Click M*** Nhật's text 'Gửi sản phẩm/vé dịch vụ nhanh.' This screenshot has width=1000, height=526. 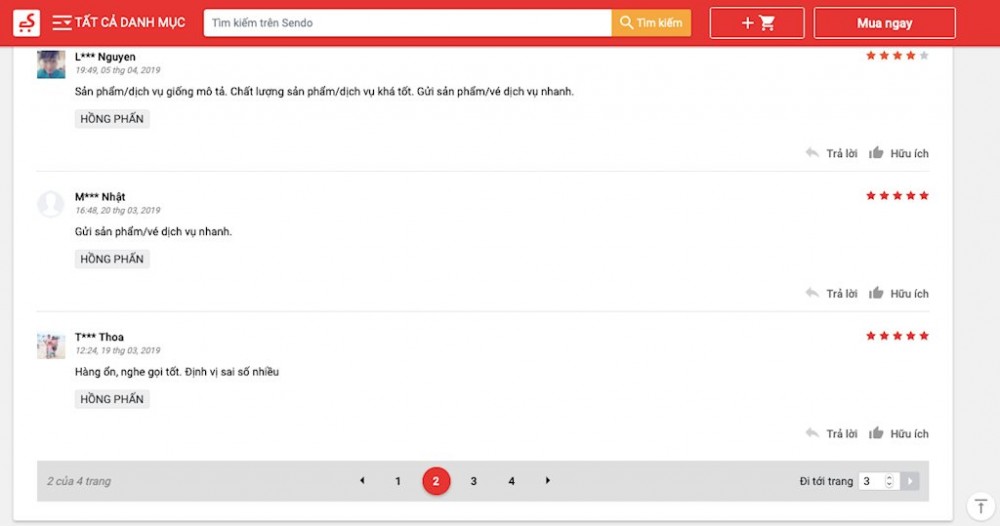(153, 231)
